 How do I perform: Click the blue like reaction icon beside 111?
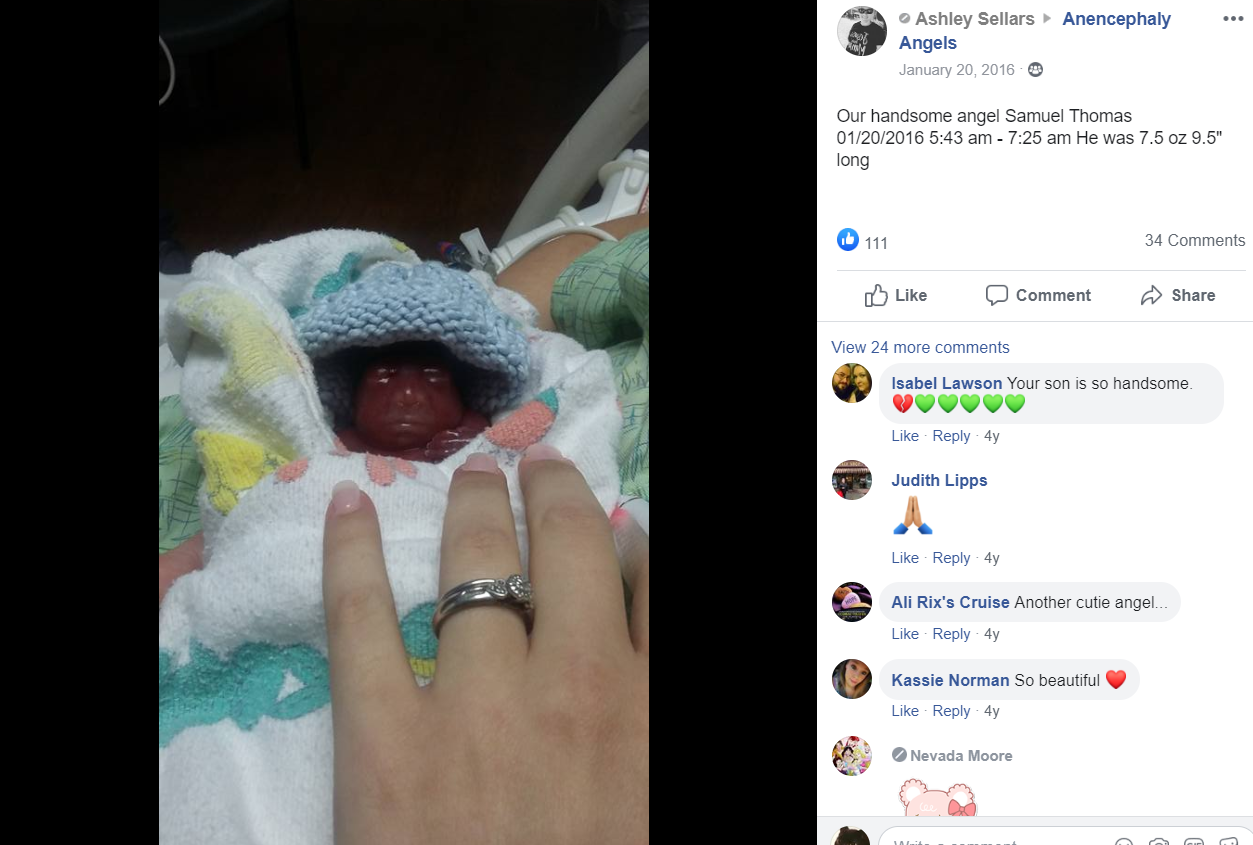pos(848,240)
